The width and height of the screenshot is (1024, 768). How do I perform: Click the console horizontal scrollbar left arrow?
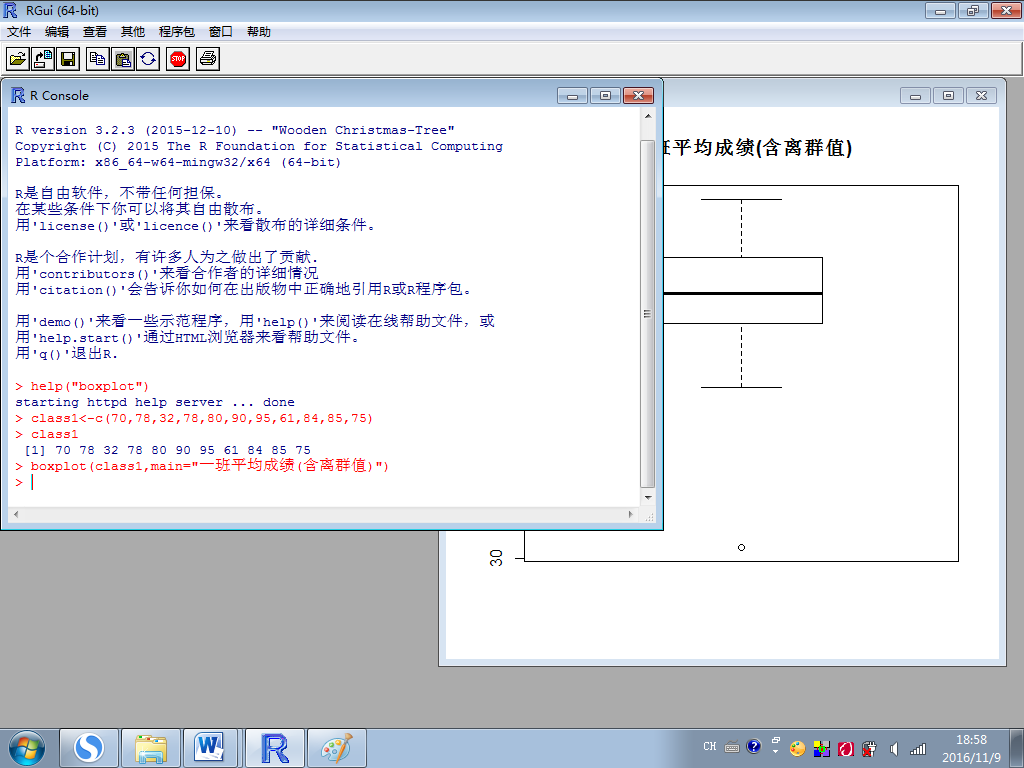point(16,515)
